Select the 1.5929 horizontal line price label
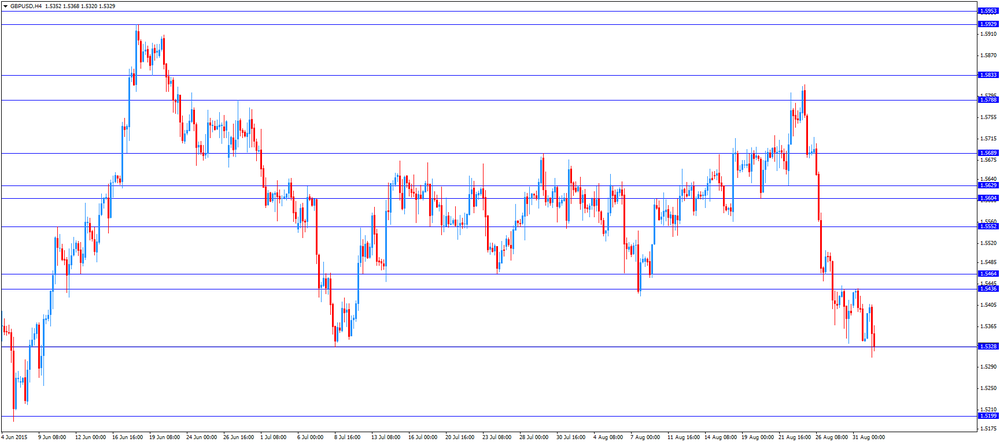This screenshot has height=442, width=1000. (x=987, y=24)
